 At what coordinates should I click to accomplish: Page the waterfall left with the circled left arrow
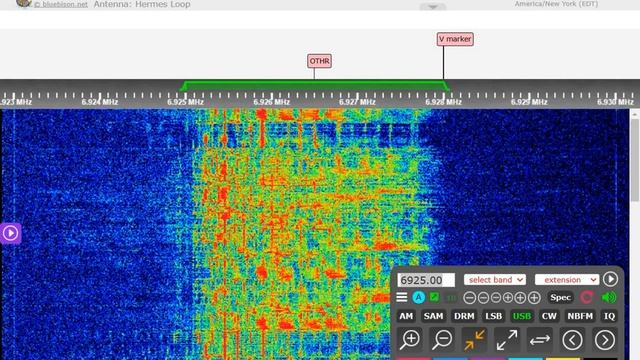pyautogui.click(x=572, y=340)
